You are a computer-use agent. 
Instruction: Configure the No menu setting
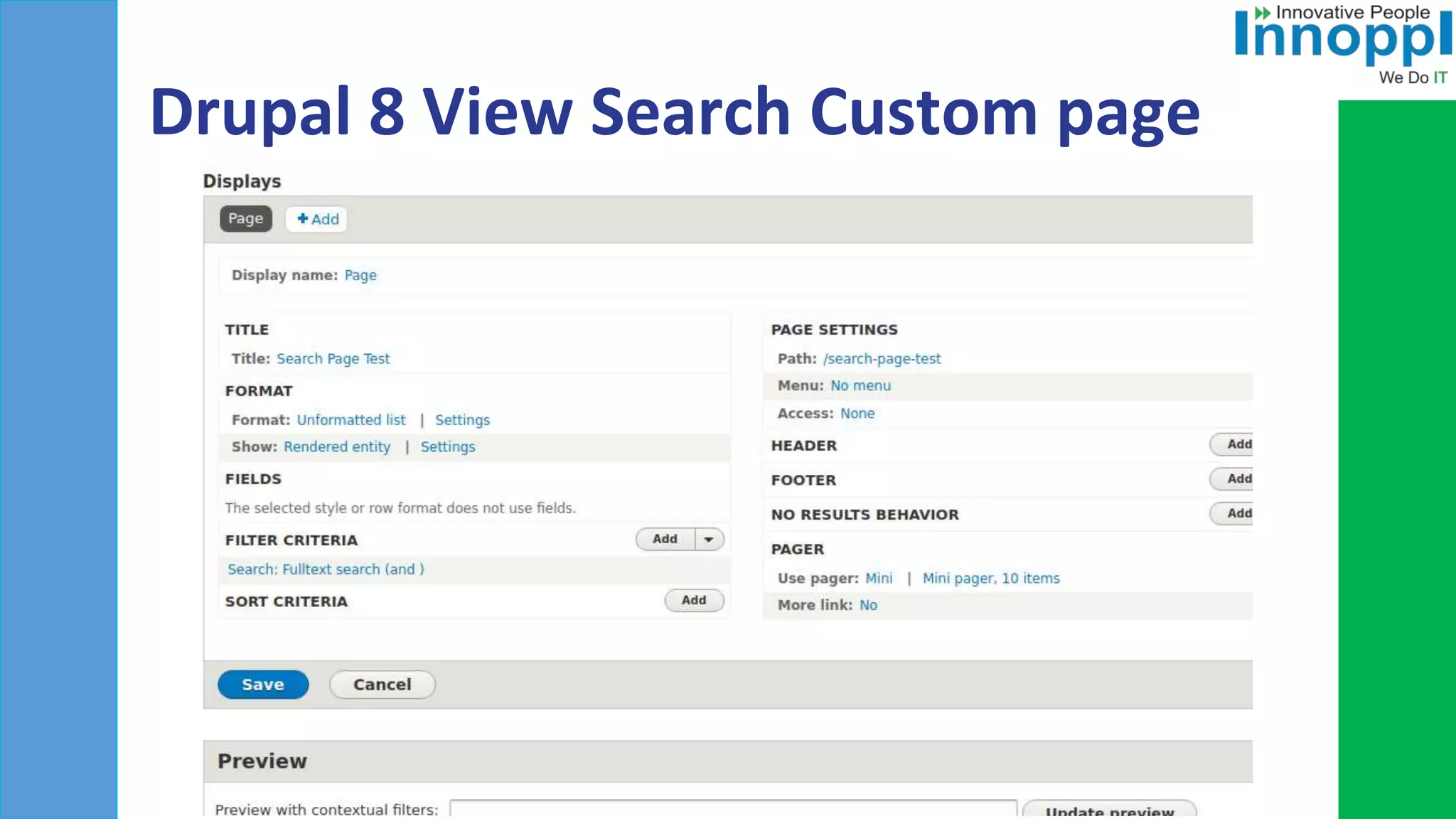pos(860,386)
